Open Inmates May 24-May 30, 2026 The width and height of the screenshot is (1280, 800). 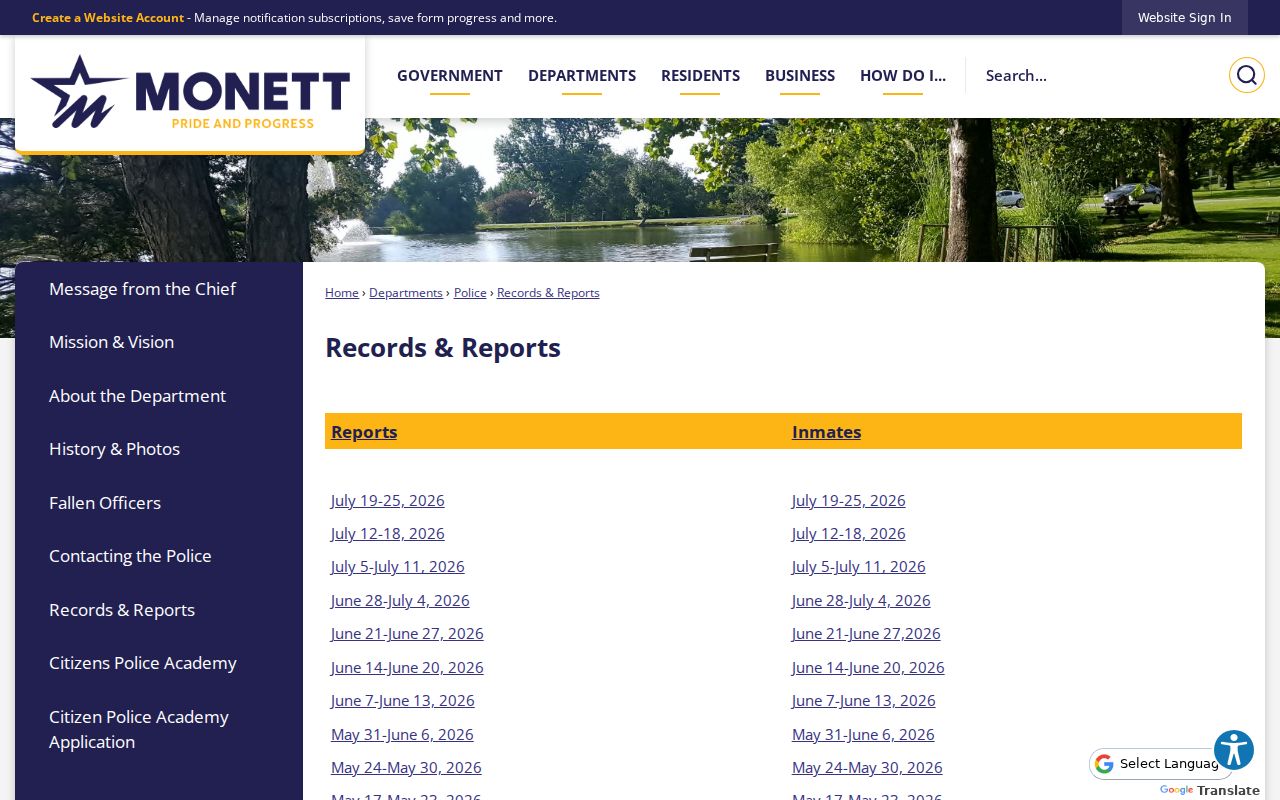867,768
